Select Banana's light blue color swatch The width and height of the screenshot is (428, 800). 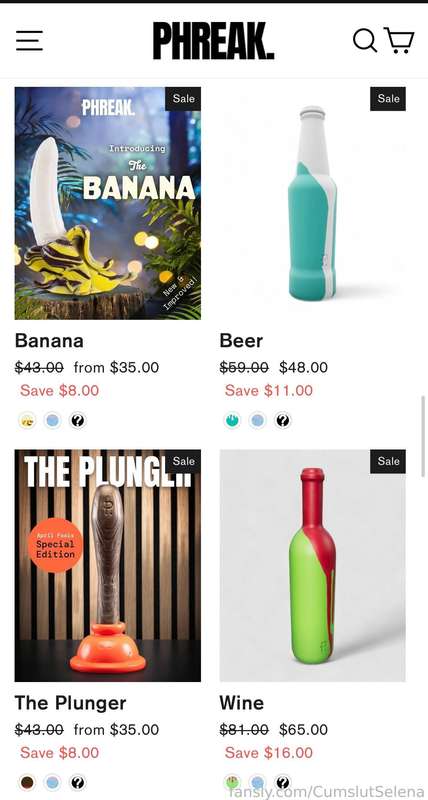pos(53,421)
